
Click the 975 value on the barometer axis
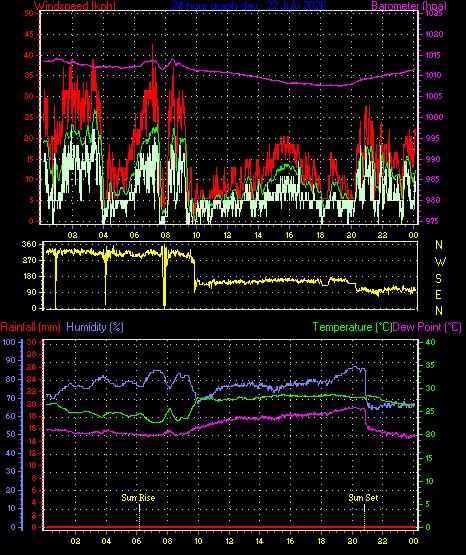(x=433, y=221)
